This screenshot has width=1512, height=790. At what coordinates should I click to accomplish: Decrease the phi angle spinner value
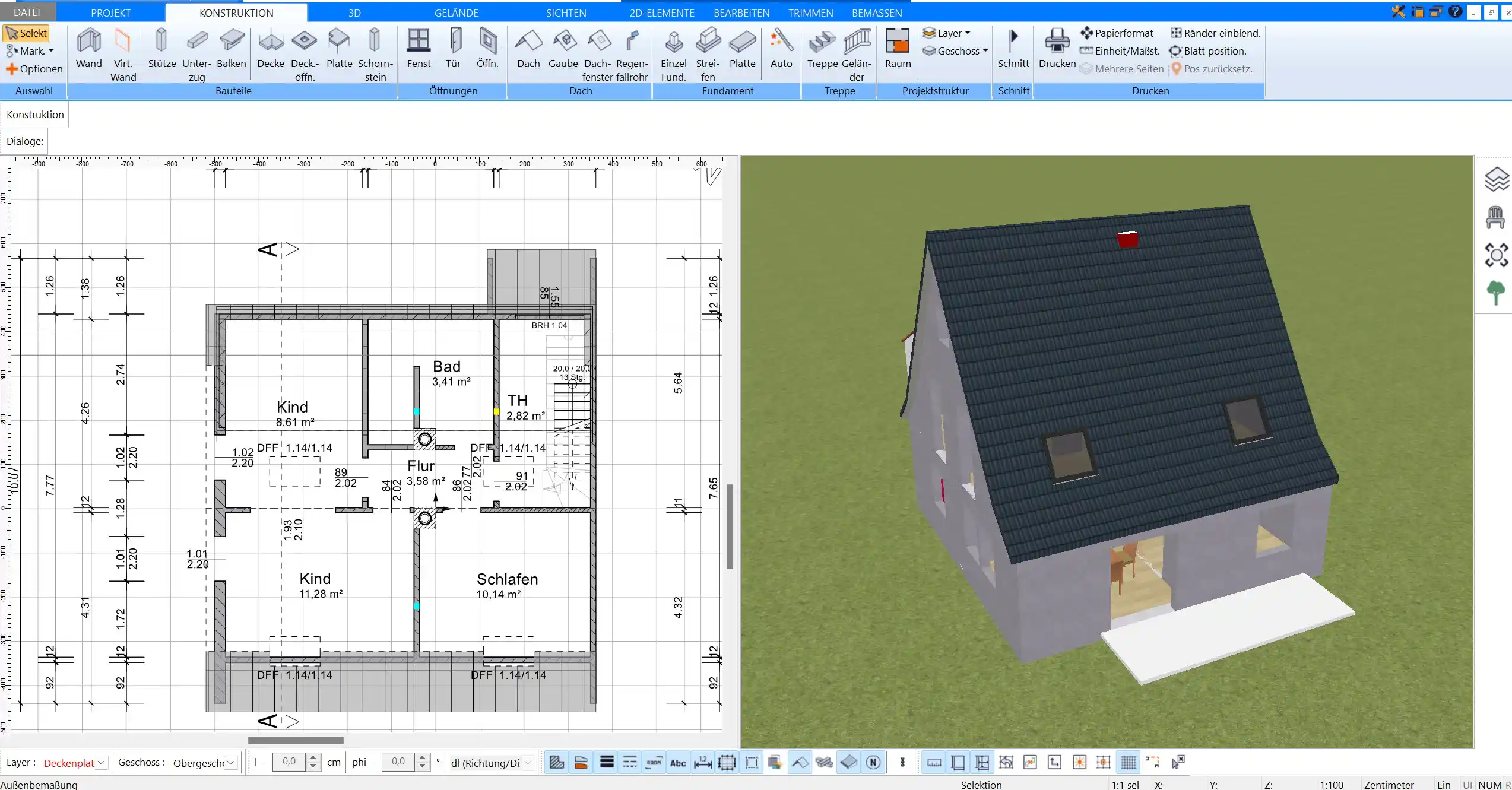[423, 767]
